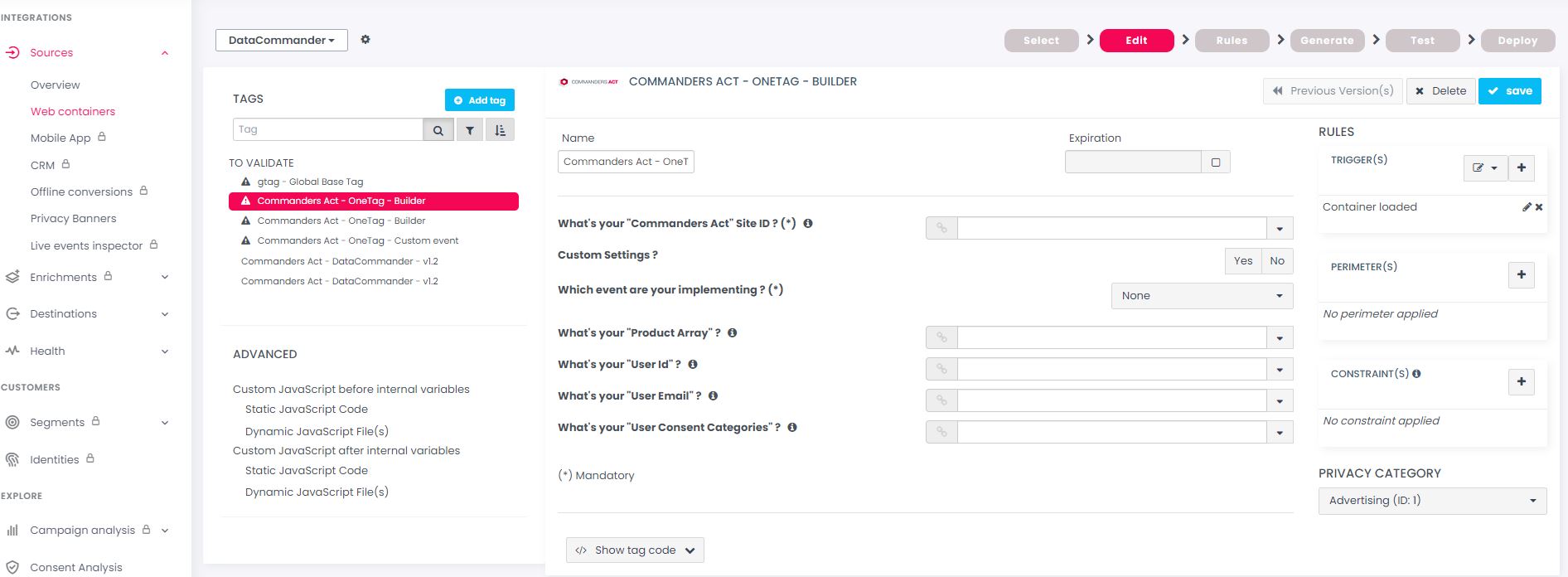1568x577 pixels.
Task: Click link icon beside User Id field
Action: point(941,369)
